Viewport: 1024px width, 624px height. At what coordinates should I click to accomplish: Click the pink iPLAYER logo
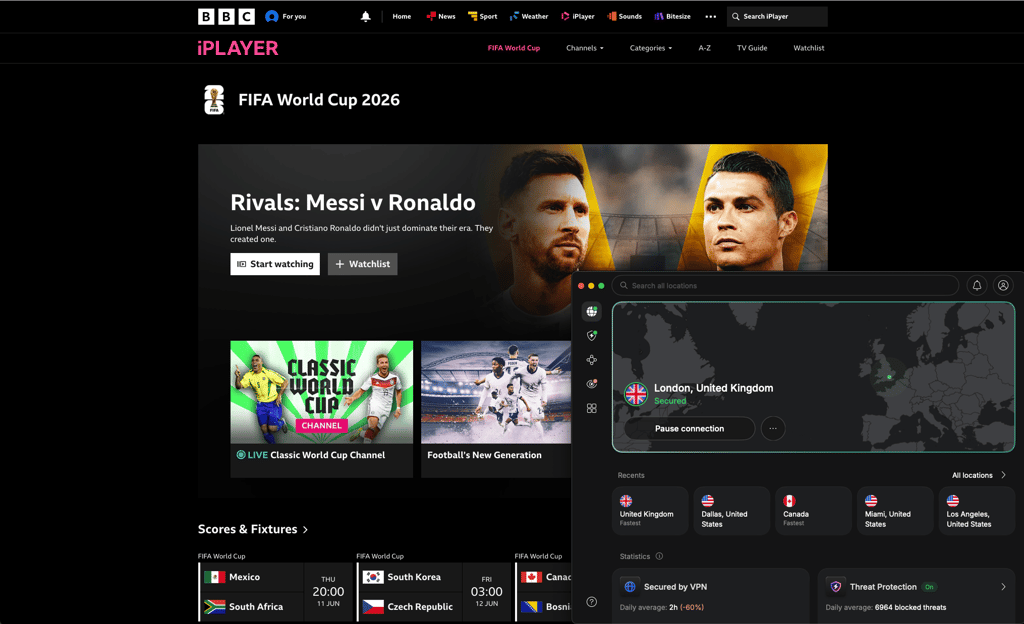click(x=238, y=48)
